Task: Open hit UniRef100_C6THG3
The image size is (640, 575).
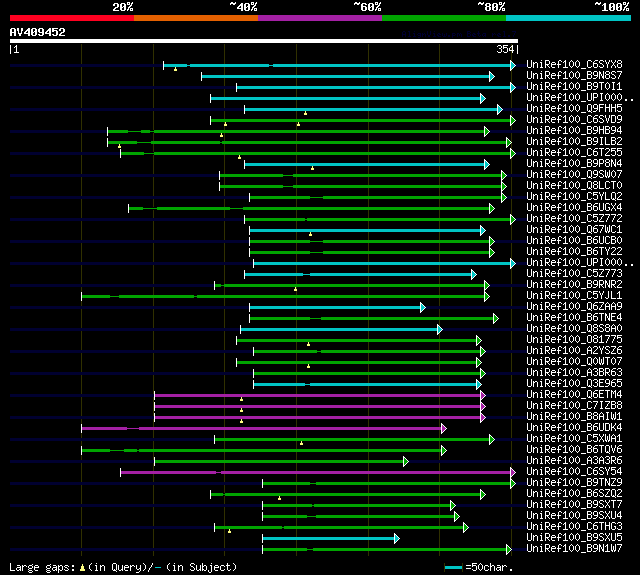Action: coord(574,527)
